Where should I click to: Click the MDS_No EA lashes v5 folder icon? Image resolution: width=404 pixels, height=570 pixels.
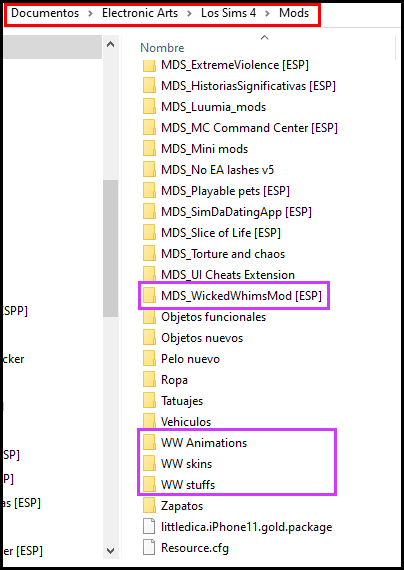pyautogui.click(x=149, y=170)
